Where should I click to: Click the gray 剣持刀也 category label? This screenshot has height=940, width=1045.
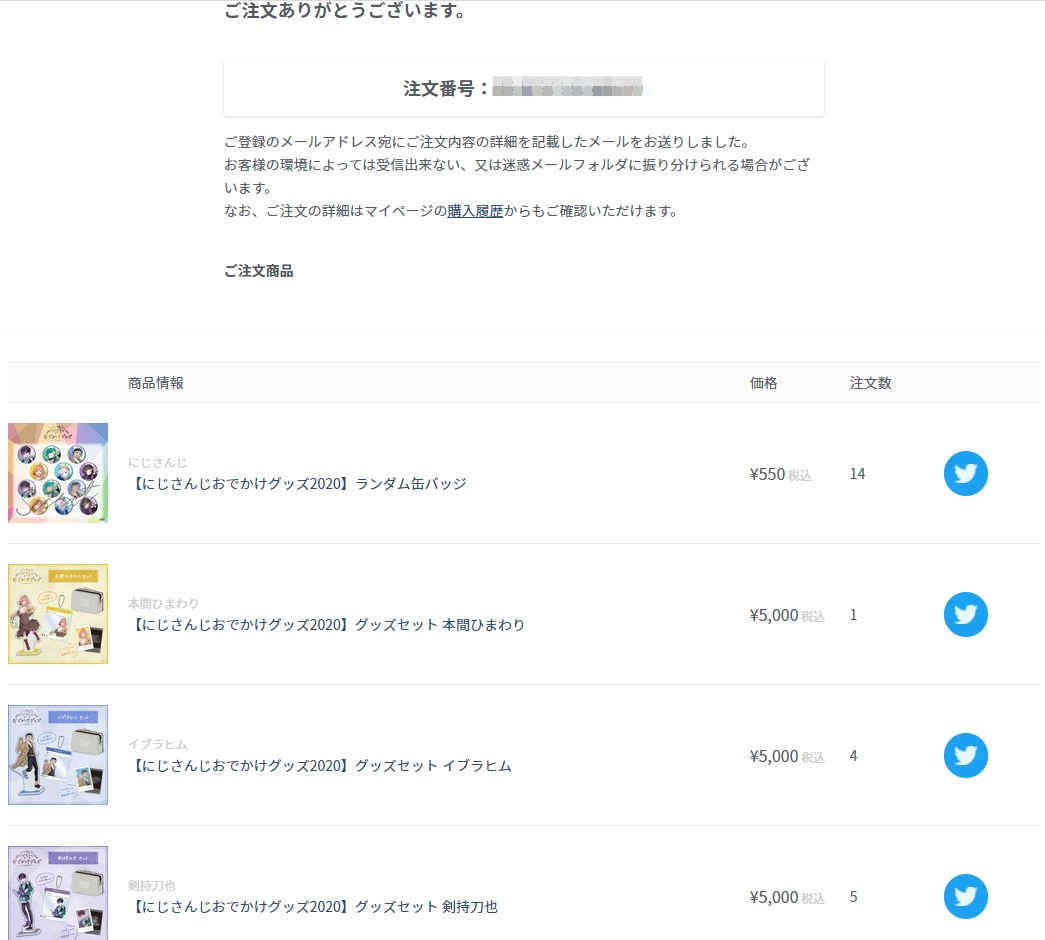tap(152, 885)
